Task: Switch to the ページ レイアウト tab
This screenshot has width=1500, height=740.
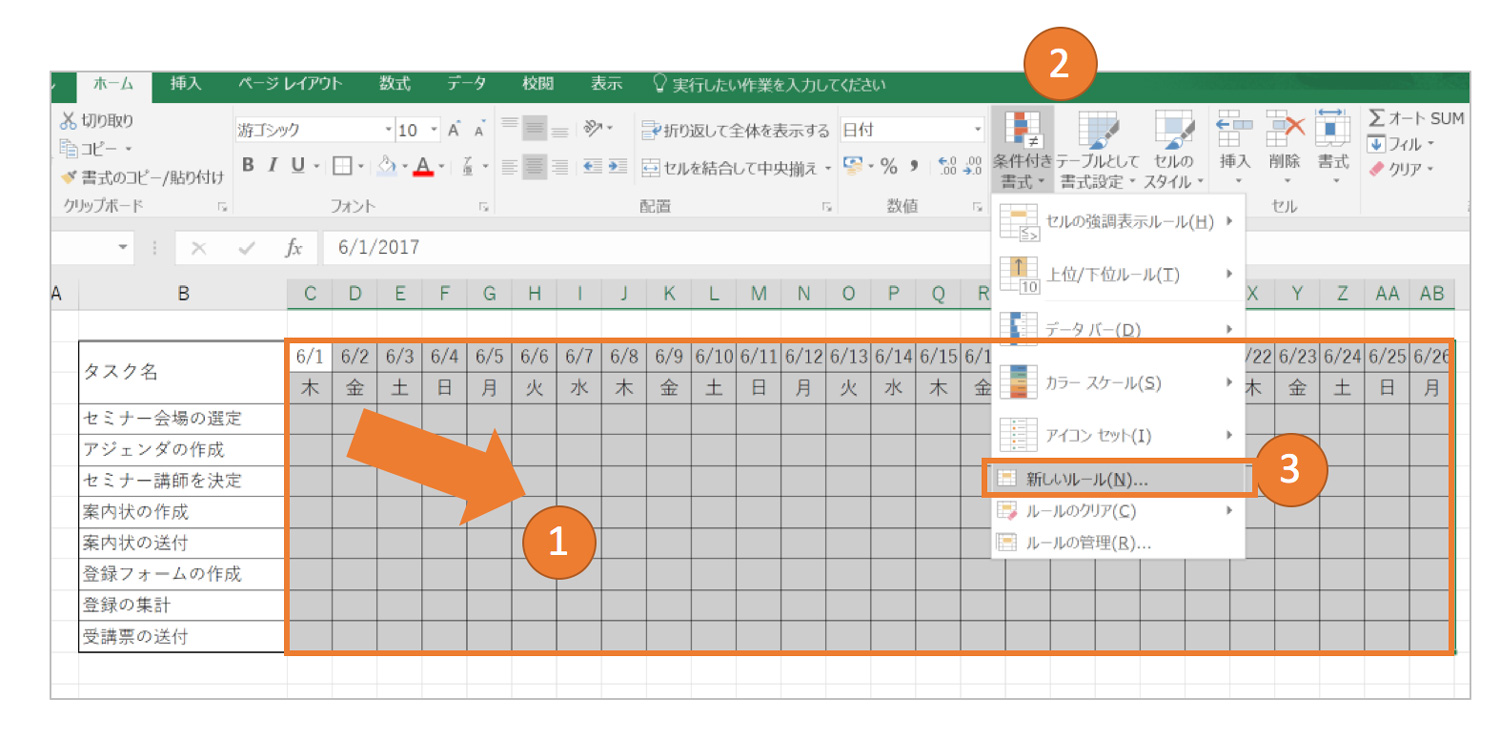Action: pyautogui.click(x=290, y=84)
